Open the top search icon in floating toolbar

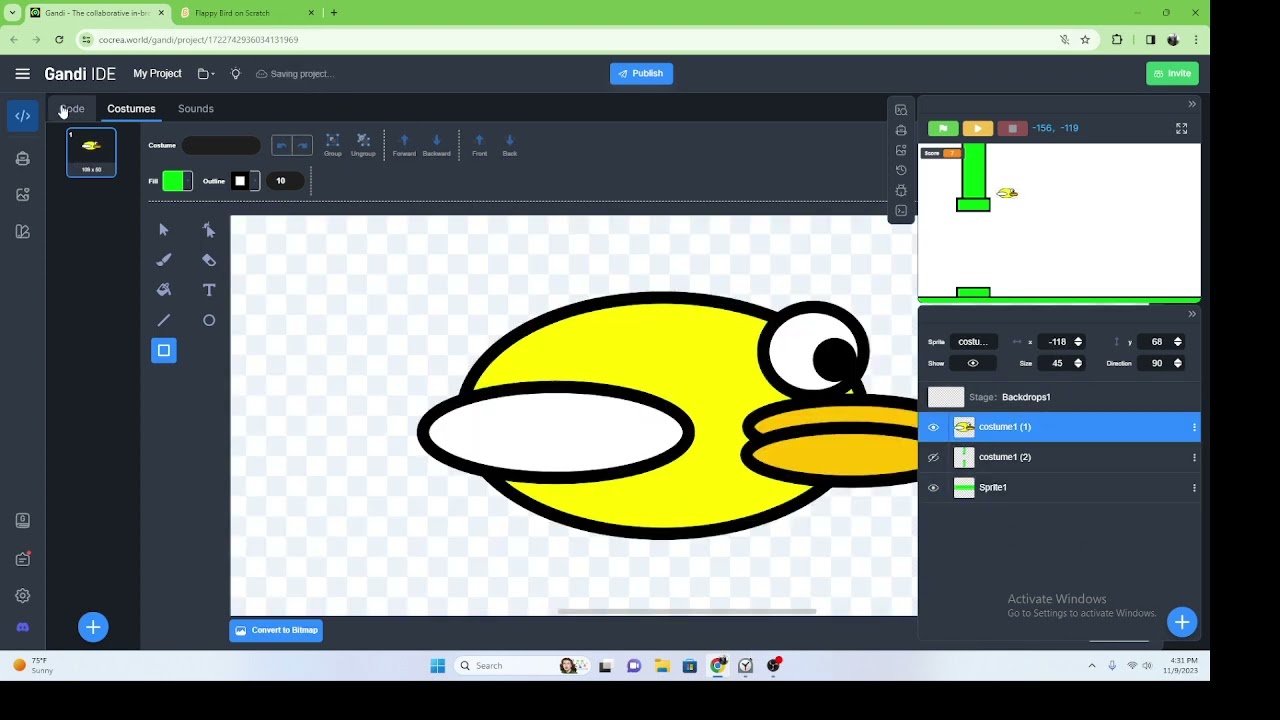(901, 110)
